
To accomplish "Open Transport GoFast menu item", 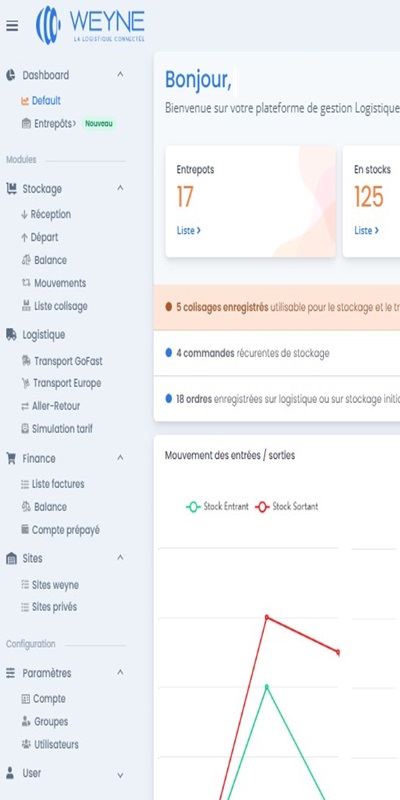I will [x=62, y=361].
